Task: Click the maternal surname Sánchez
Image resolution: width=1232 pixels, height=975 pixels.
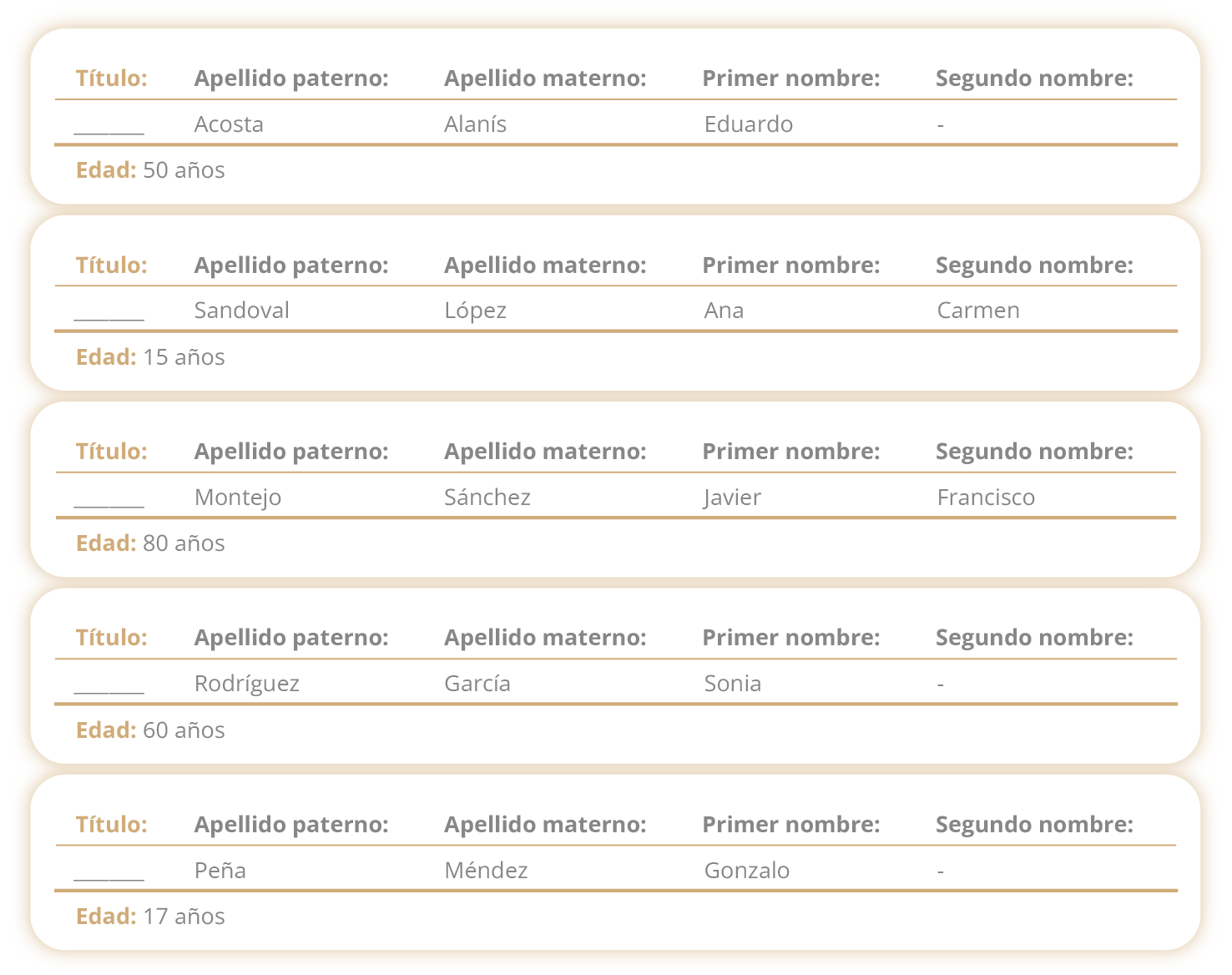Action: (x=487, y=498)
